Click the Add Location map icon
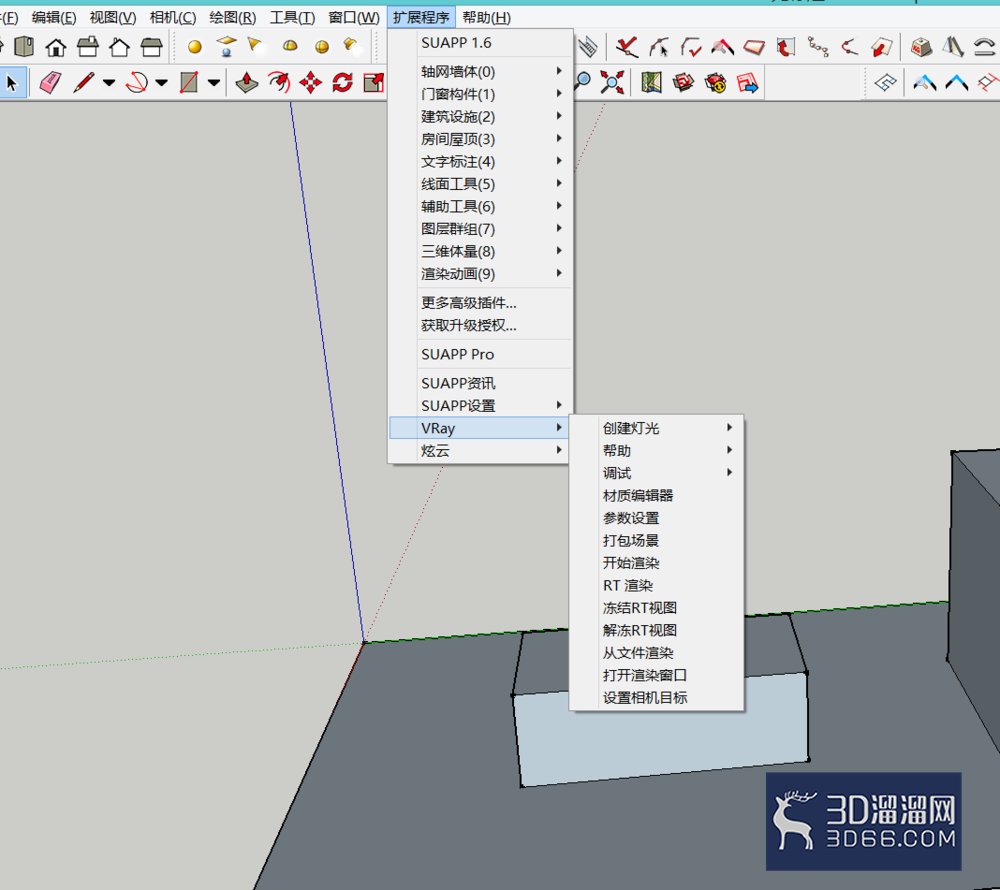The height and width of the screenshot is (890, 1000). [x=651, y=82]
